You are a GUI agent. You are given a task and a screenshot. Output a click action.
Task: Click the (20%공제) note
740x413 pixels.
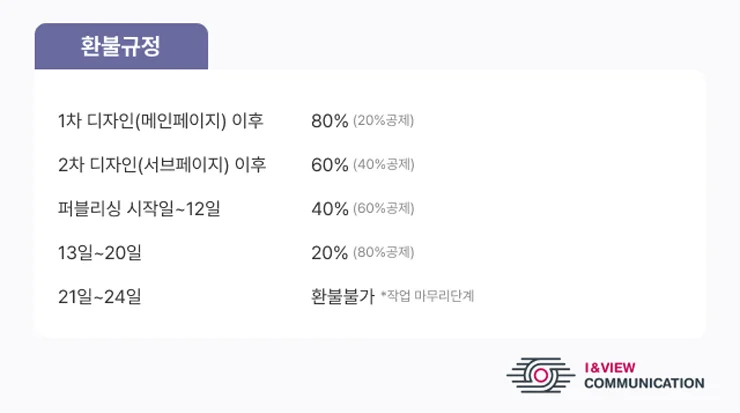(x=384, y=120)
